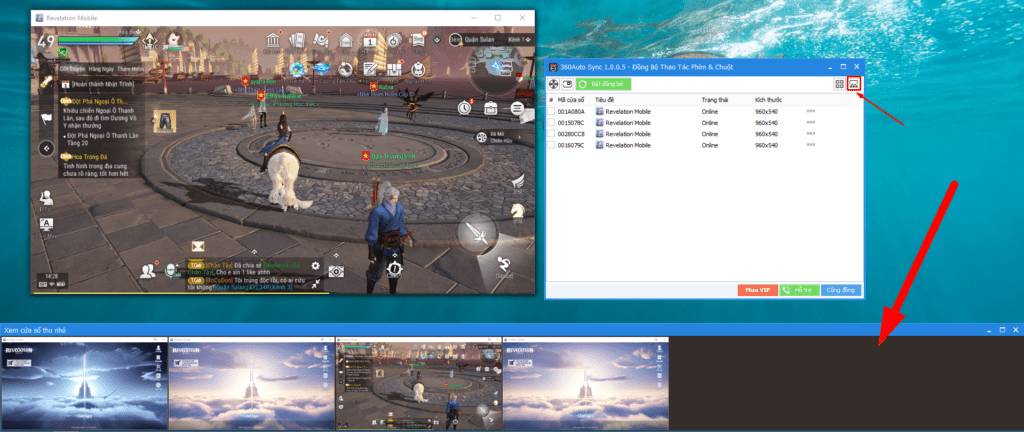The image size is (1024, 432).
Task: Switch 360Auto Sync to grid view icon
Action: (839, 84)
